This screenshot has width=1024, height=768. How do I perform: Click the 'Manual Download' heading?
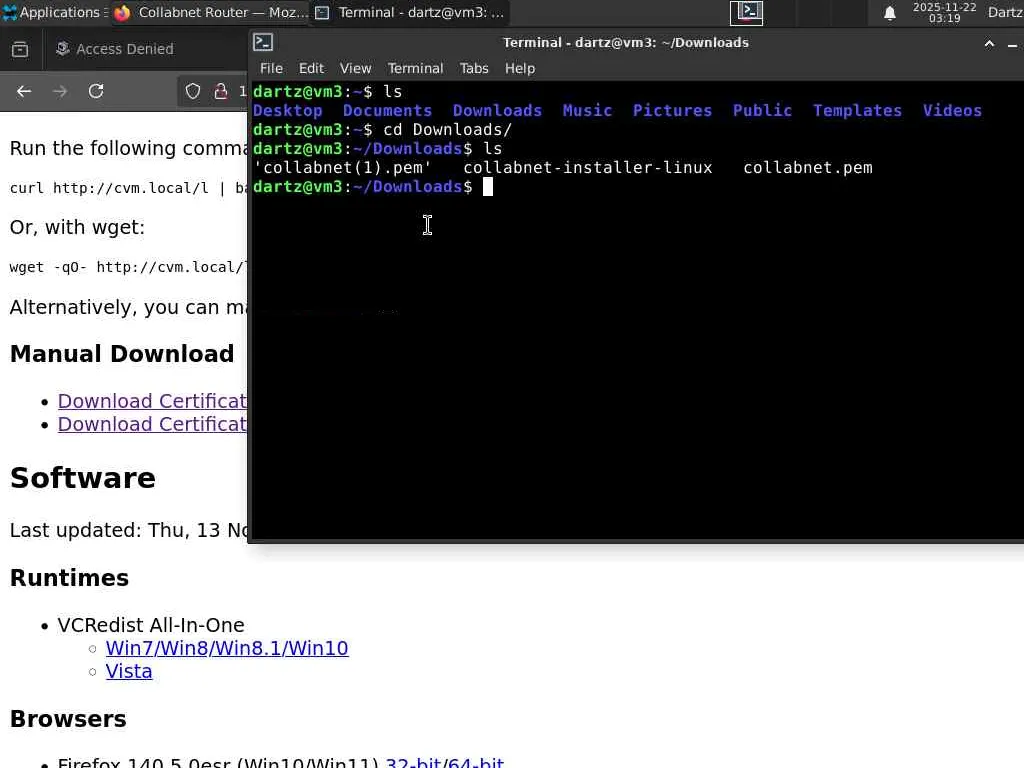click(122, 354)
